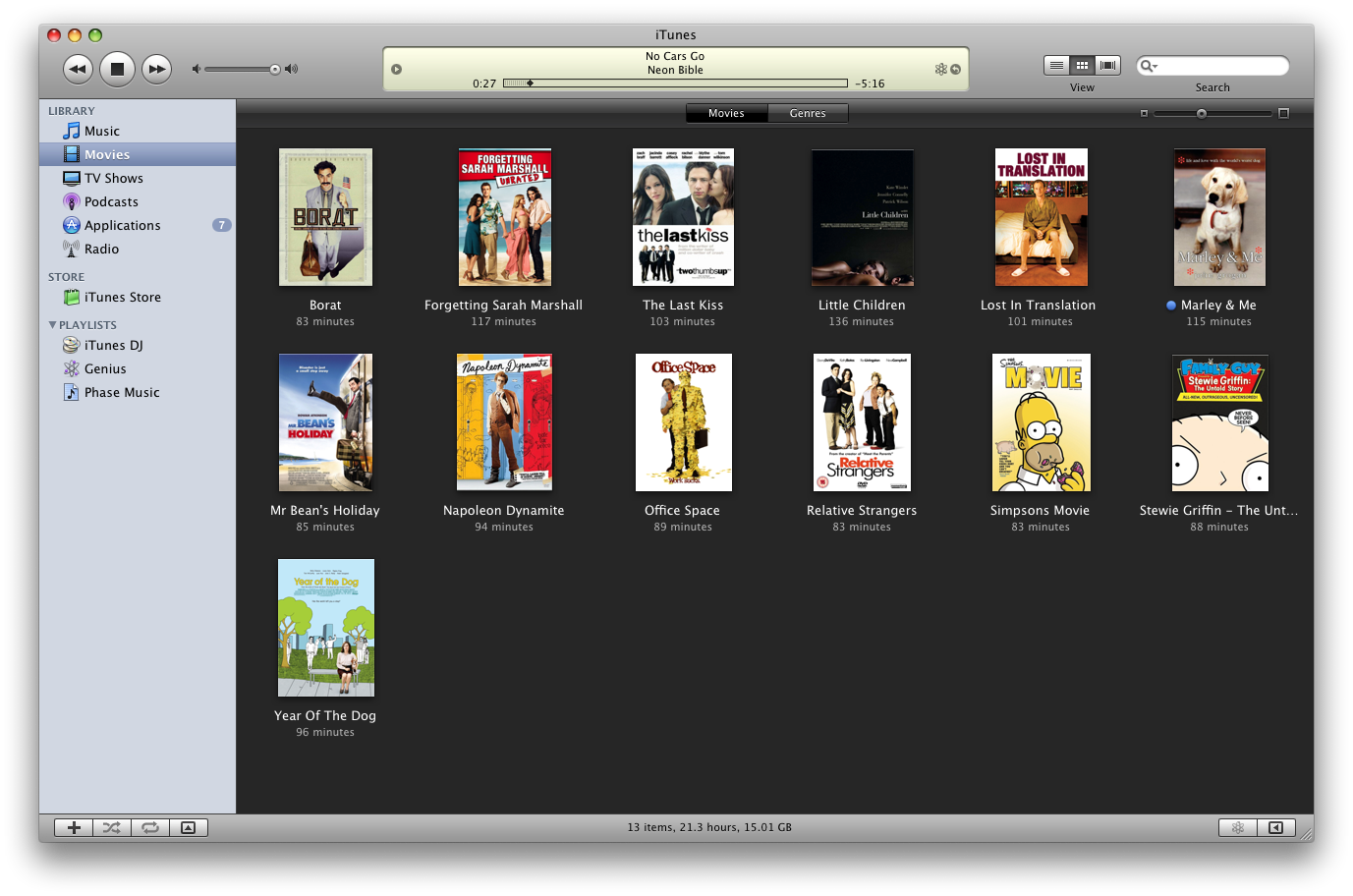Click the previous track rewind button
Viewport: 1353px width, 896px height.
[x=79, y=69]
